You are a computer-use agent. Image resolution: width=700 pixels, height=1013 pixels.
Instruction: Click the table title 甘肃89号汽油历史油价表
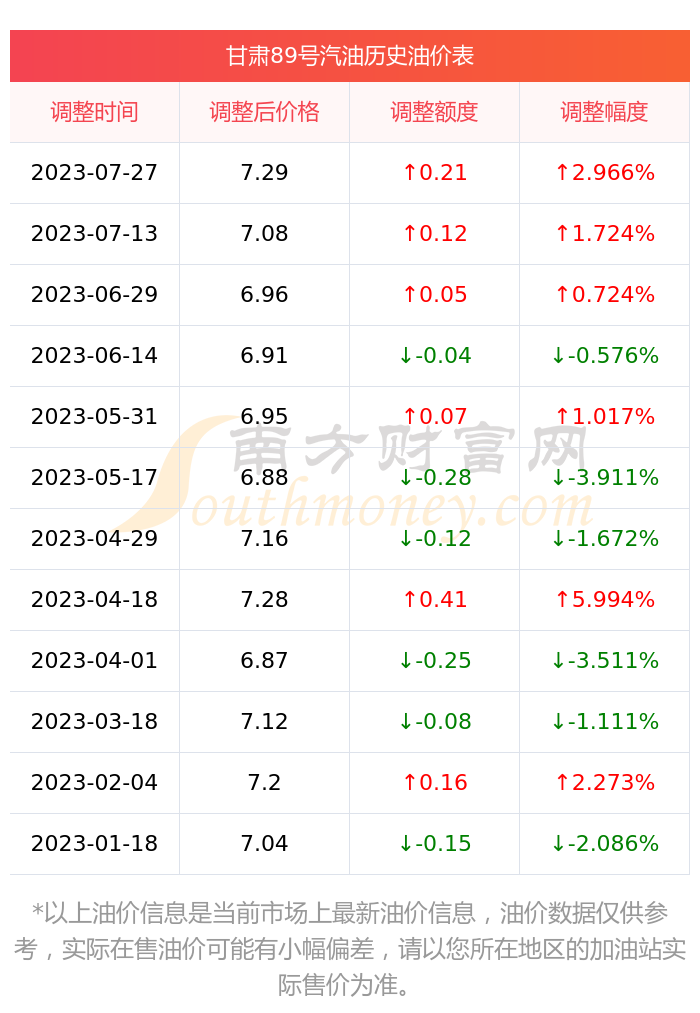pyautogui.click(x=349, y=56)
